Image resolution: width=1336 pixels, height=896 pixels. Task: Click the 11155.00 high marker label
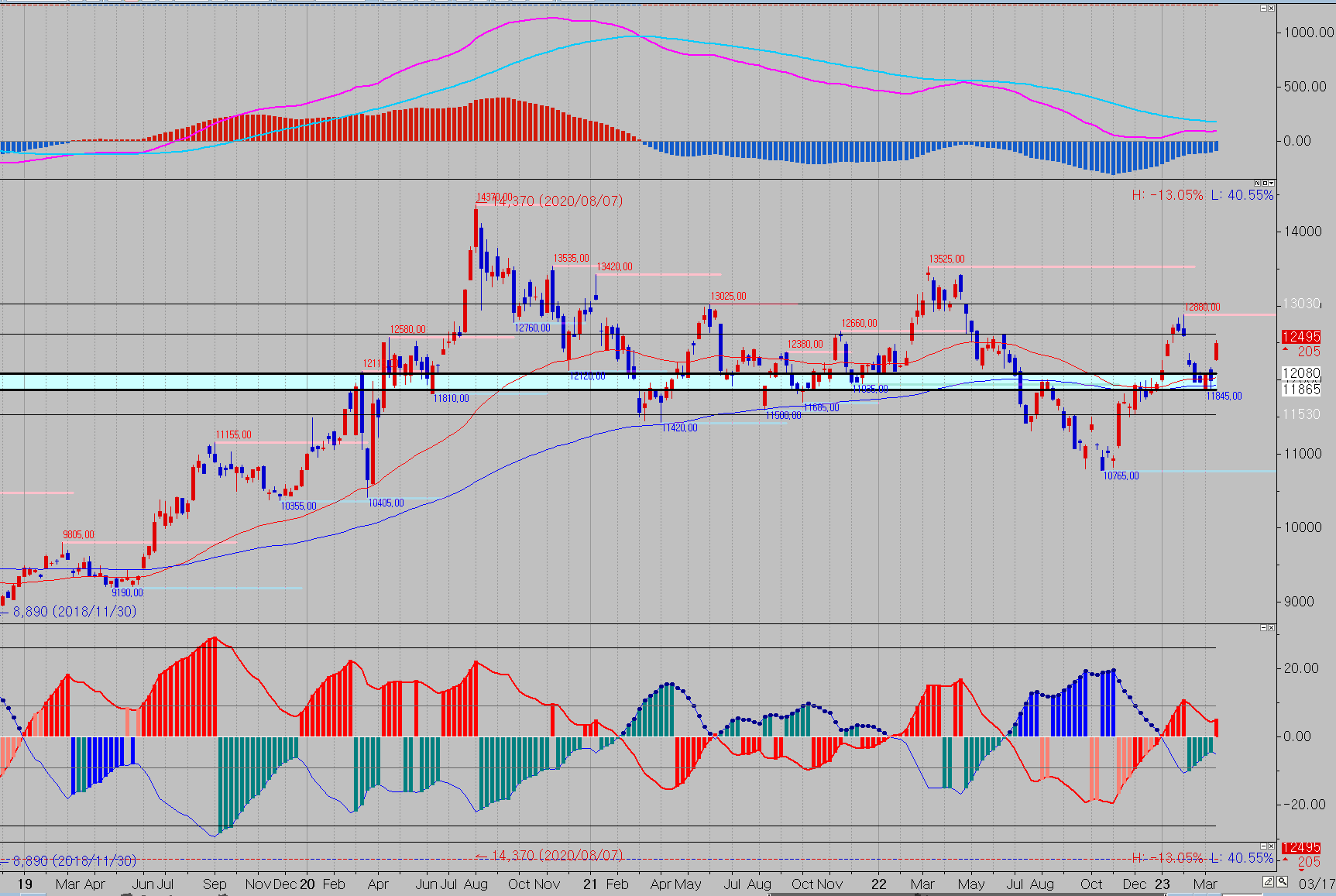coord(233,435)
